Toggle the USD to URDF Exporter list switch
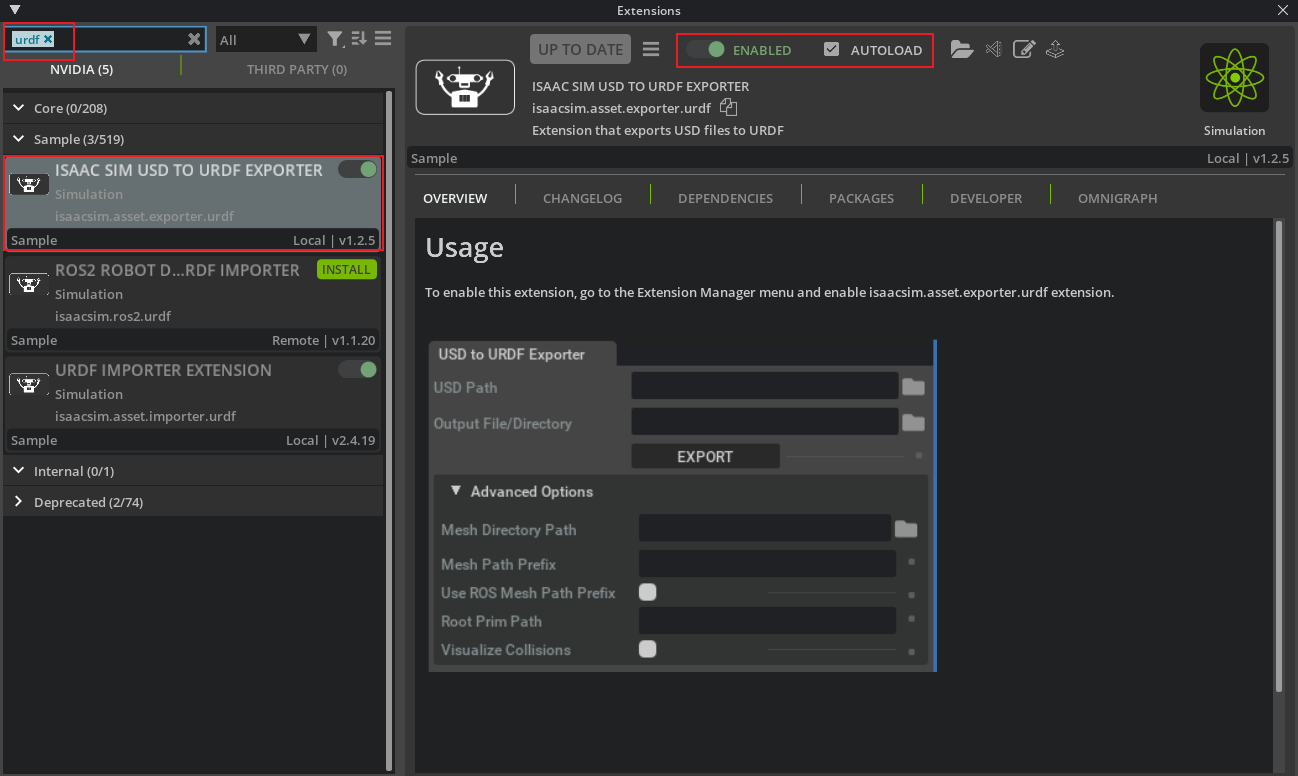Image resolution: width=1298 pixels, height=776 pixels. coord(357,170)
